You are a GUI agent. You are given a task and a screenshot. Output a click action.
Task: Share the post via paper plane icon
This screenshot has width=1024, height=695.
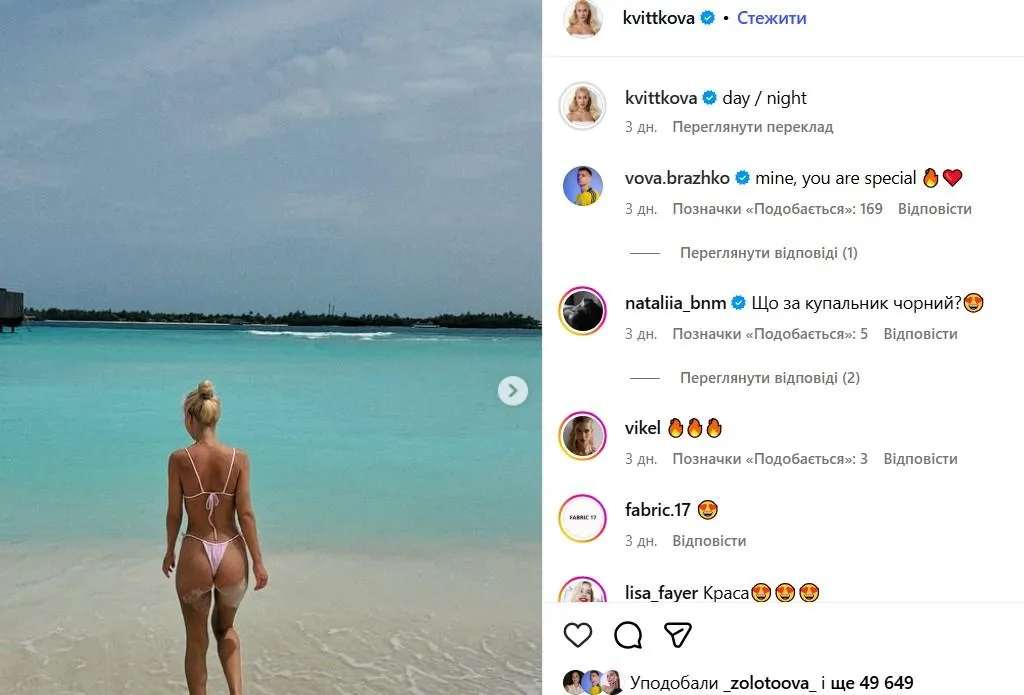coord(677,635)
